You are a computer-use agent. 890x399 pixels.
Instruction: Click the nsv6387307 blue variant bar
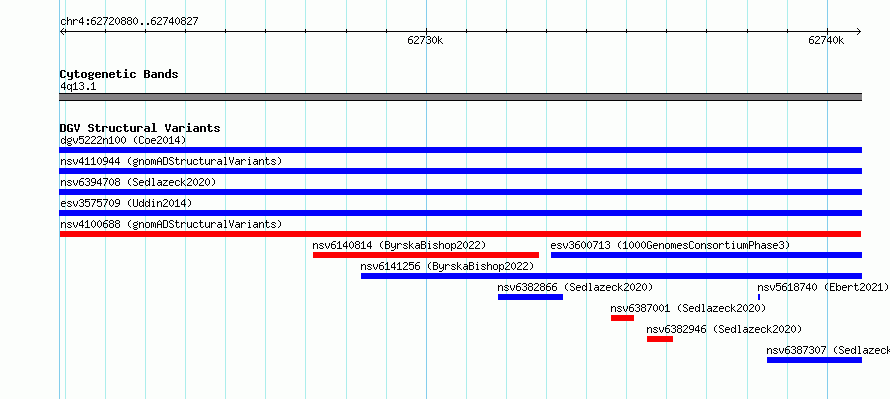[814, 360]
